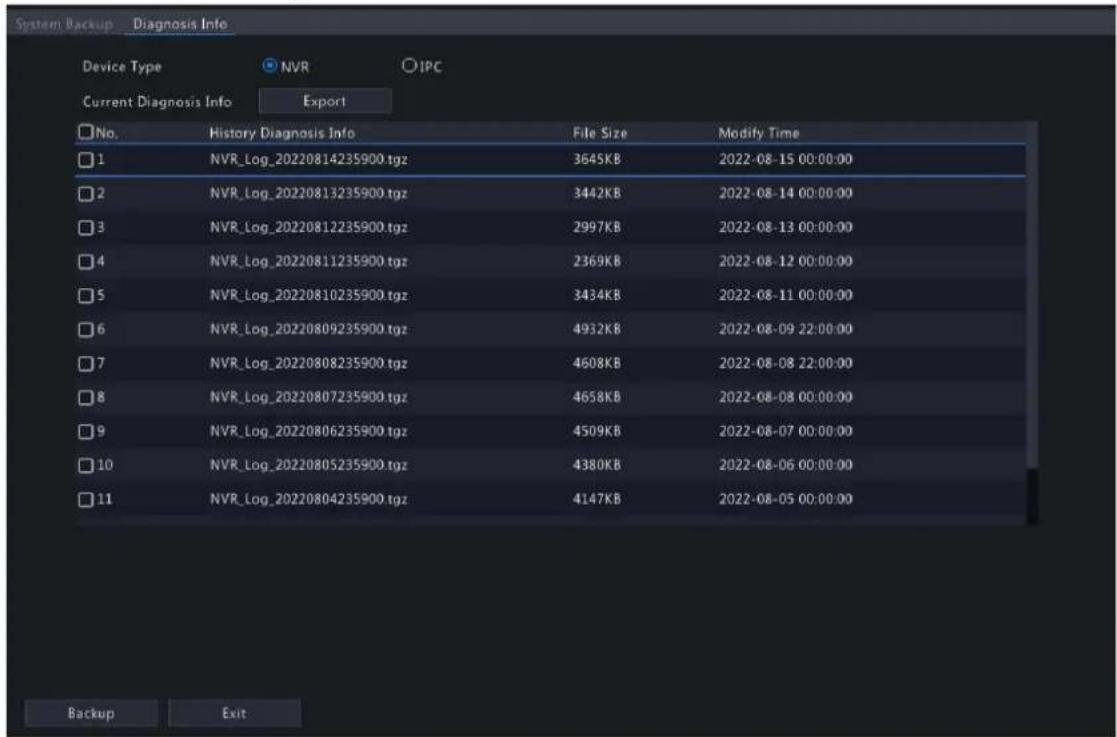Select IPC device type radio button

tap(409, 66)
